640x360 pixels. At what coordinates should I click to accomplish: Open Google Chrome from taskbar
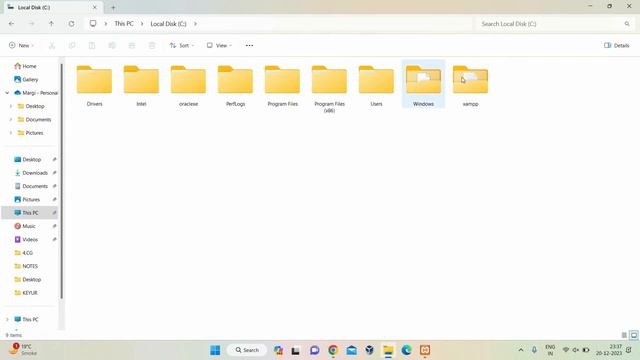(x=333, y=350)
